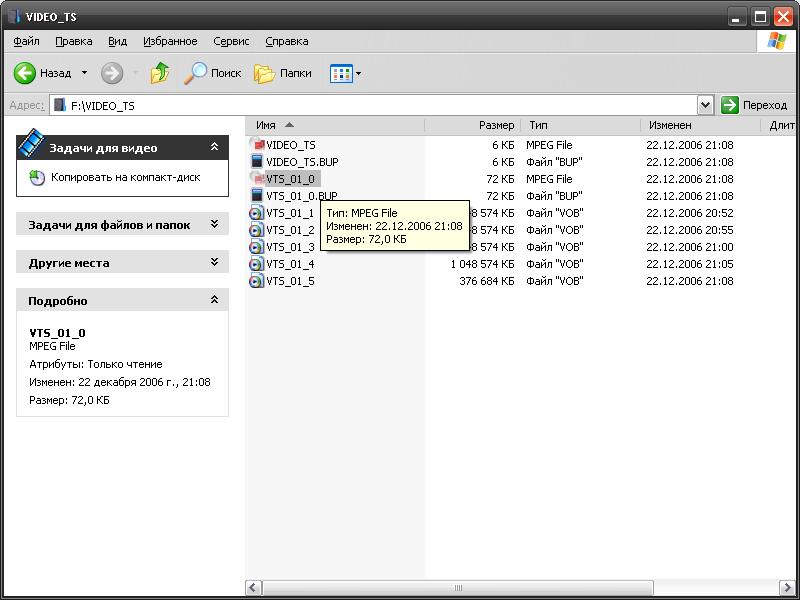Screen dimensions: 800x600
Task: Click Копировать на компакт-диск link
Action: (125, 177)
